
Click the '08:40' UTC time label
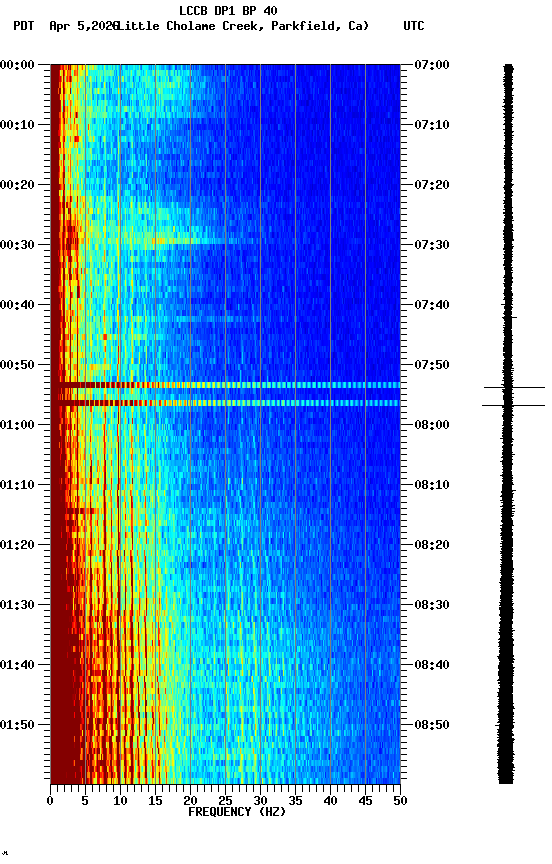point(432,665)
